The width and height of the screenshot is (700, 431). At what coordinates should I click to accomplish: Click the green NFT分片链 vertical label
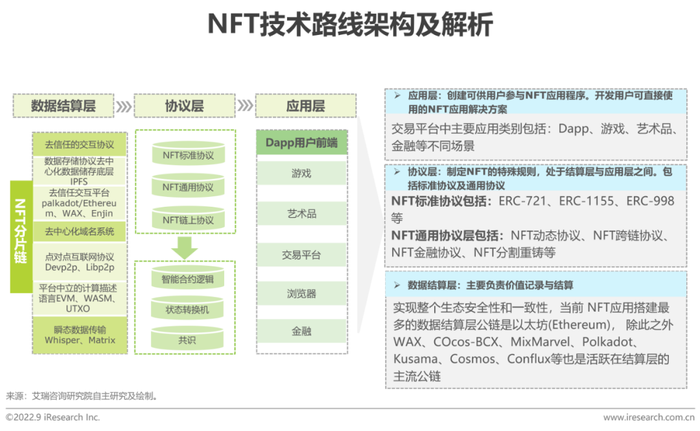point(21,237)
